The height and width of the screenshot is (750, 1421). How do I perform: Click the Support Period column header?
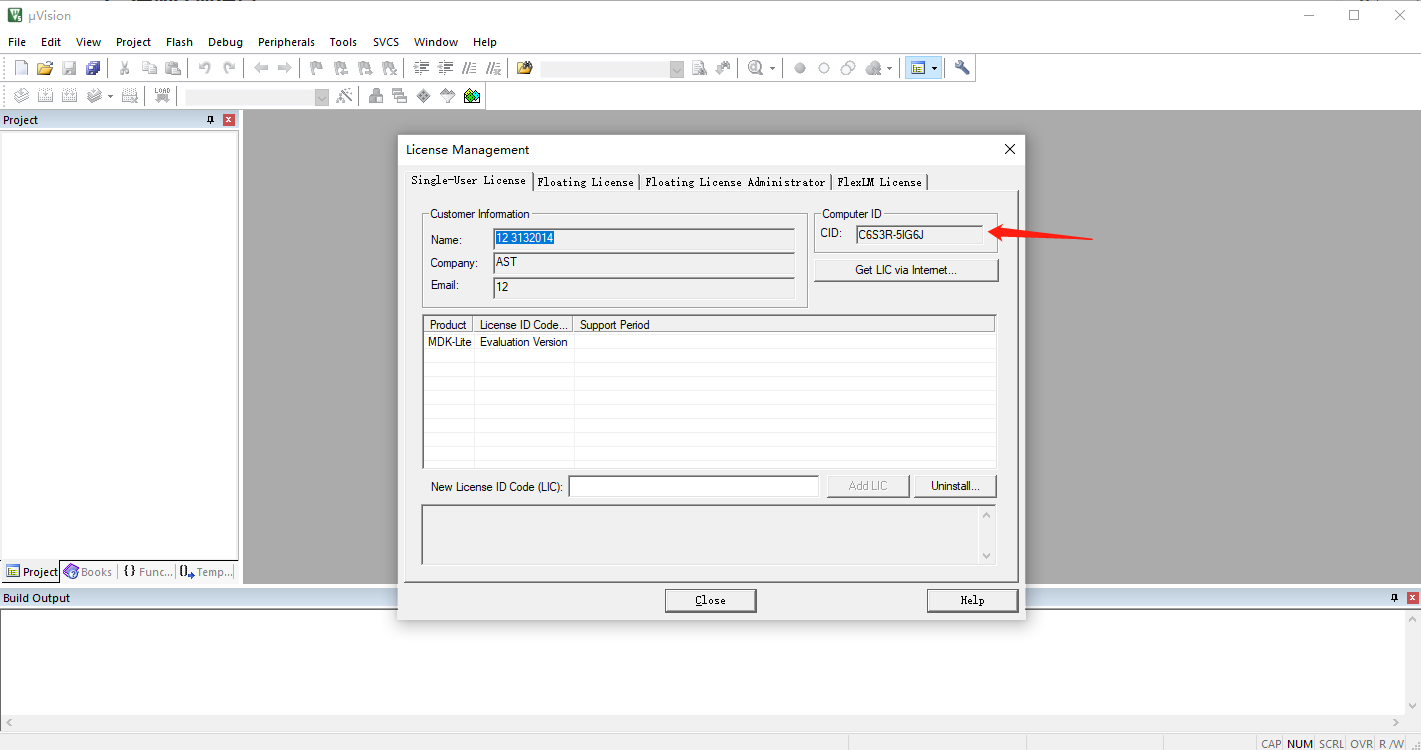click(784, 324)
